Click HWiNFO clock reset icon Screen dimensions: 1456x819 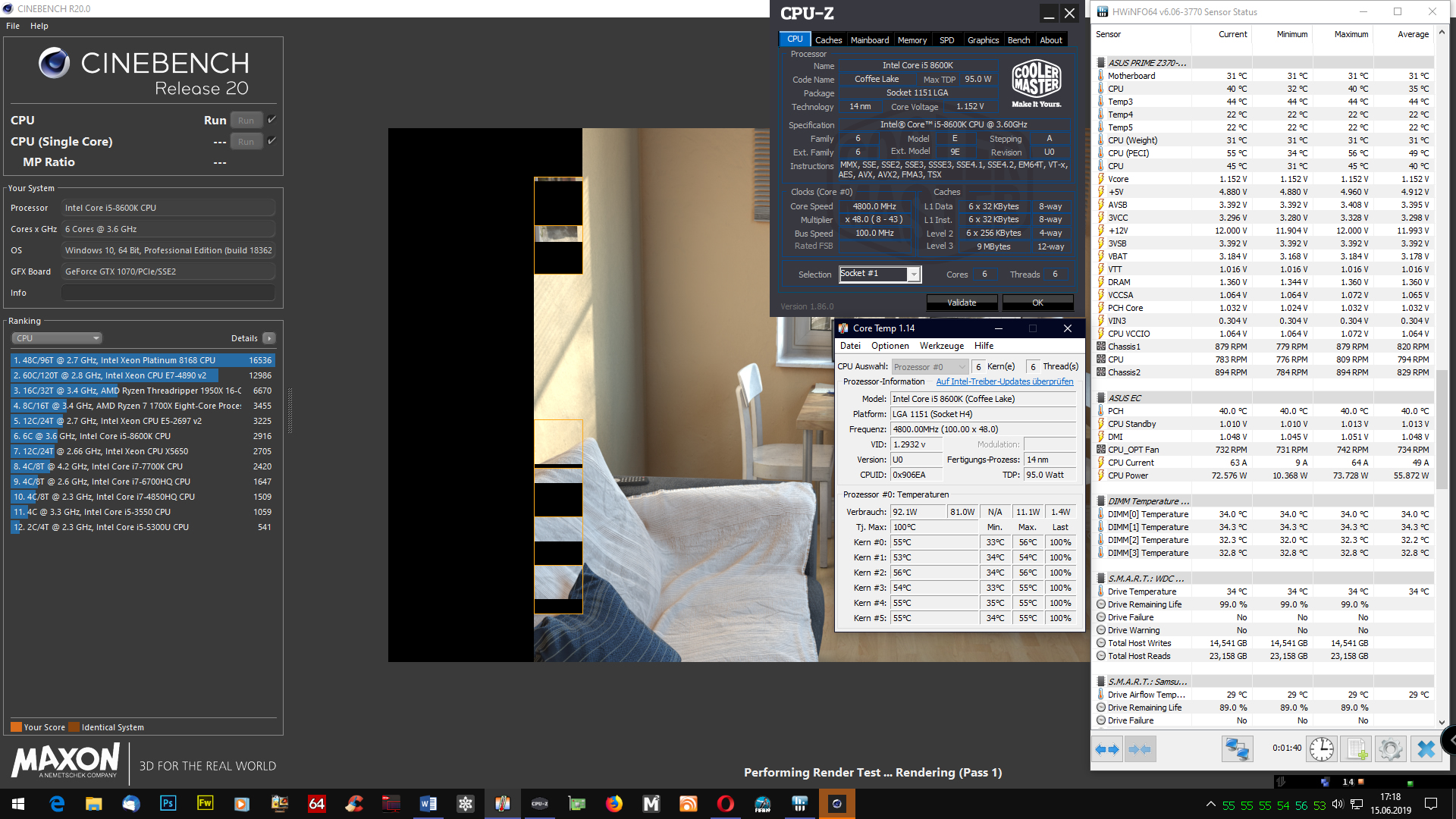[x=1322, y=749]
